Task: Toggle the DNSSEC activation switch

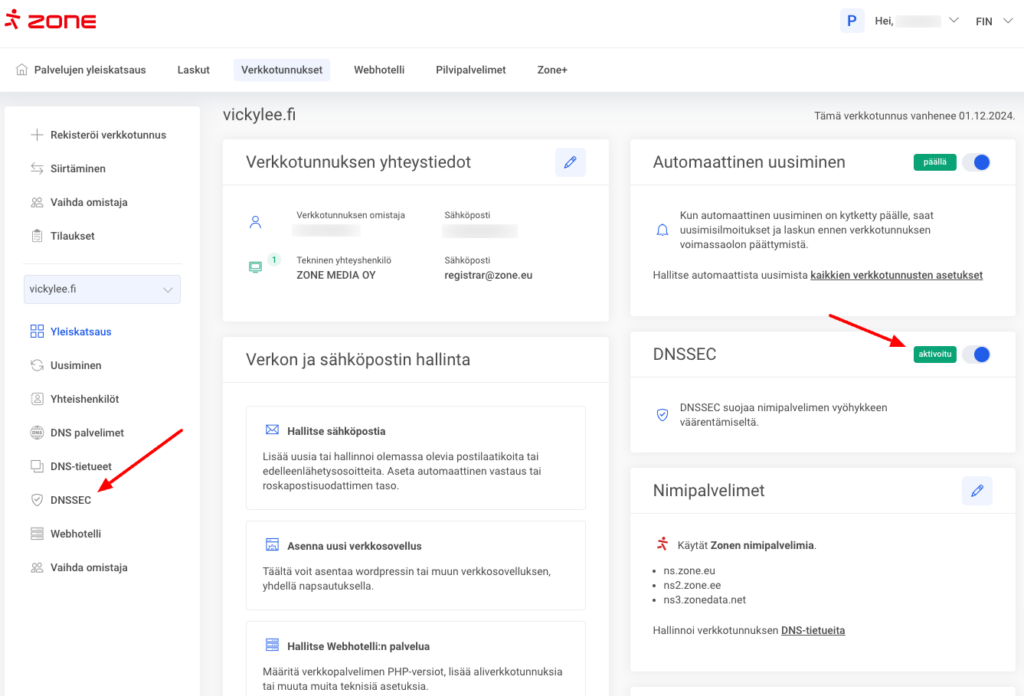Action: tap(976, 354)
